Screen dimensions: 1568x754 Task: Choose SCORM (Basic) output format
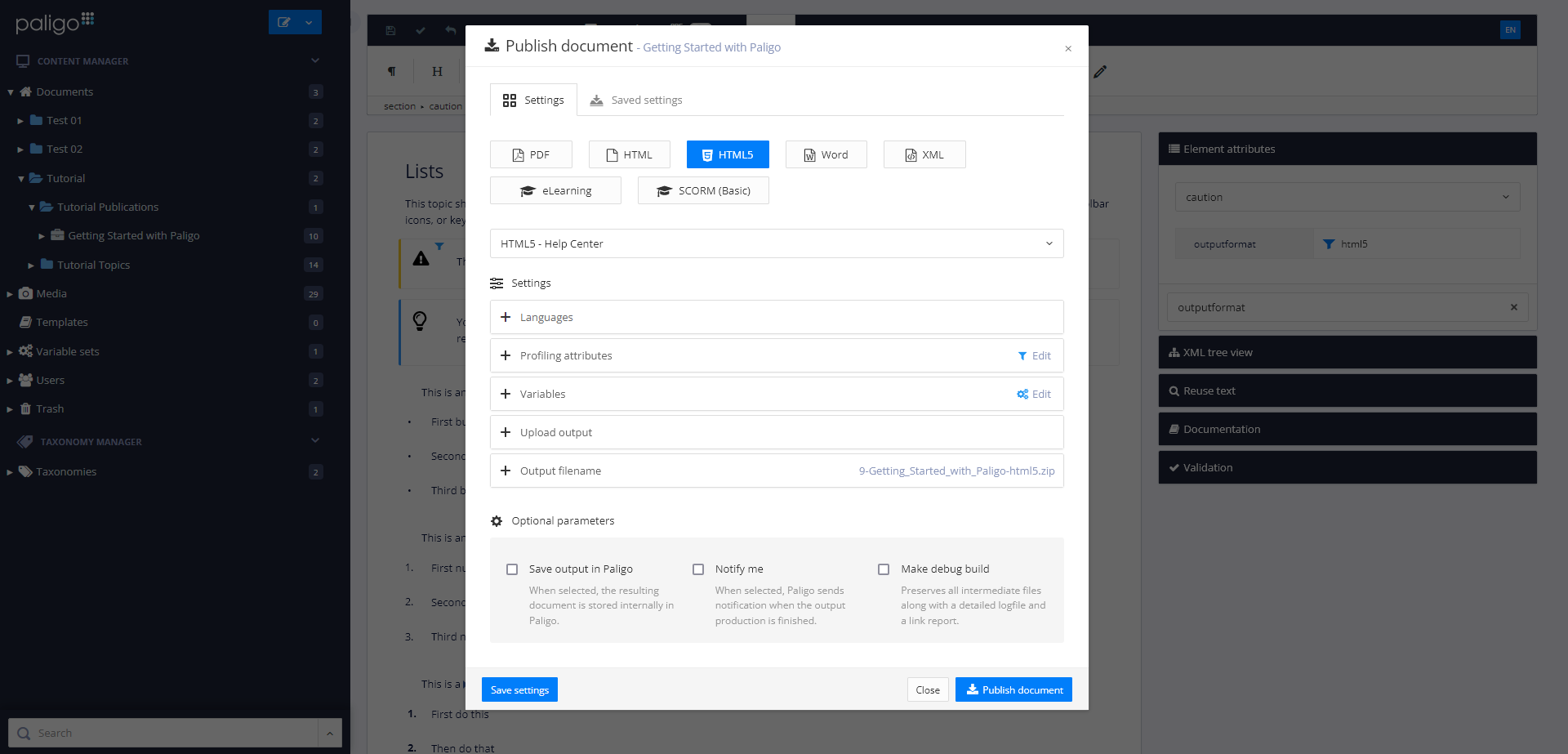(703, 190)
